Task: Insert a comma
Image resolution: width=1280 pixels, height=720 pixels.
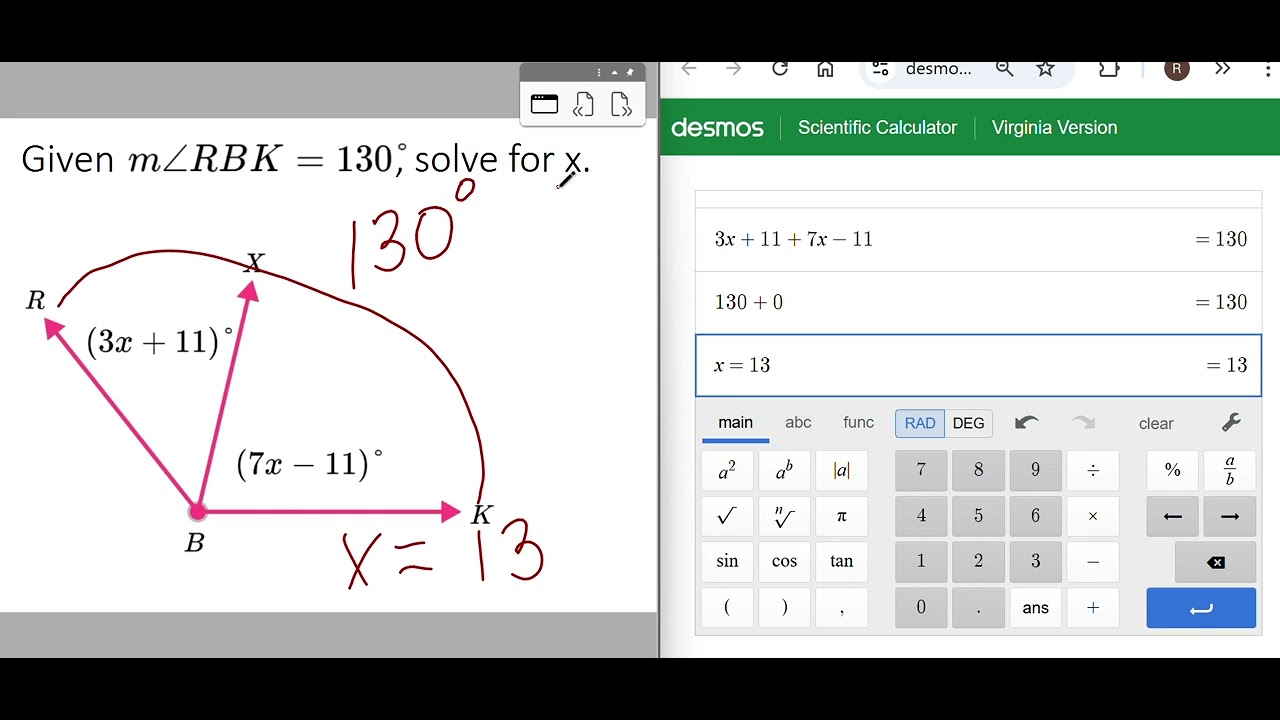Action: (x=841, y=608)
